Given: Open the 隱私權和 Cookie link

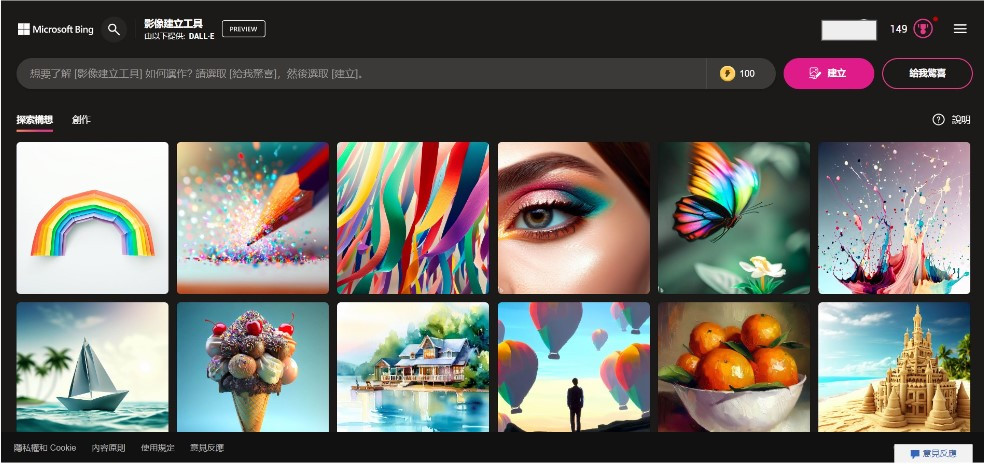Looking at the screenshot, I should [x=45, y=448].
